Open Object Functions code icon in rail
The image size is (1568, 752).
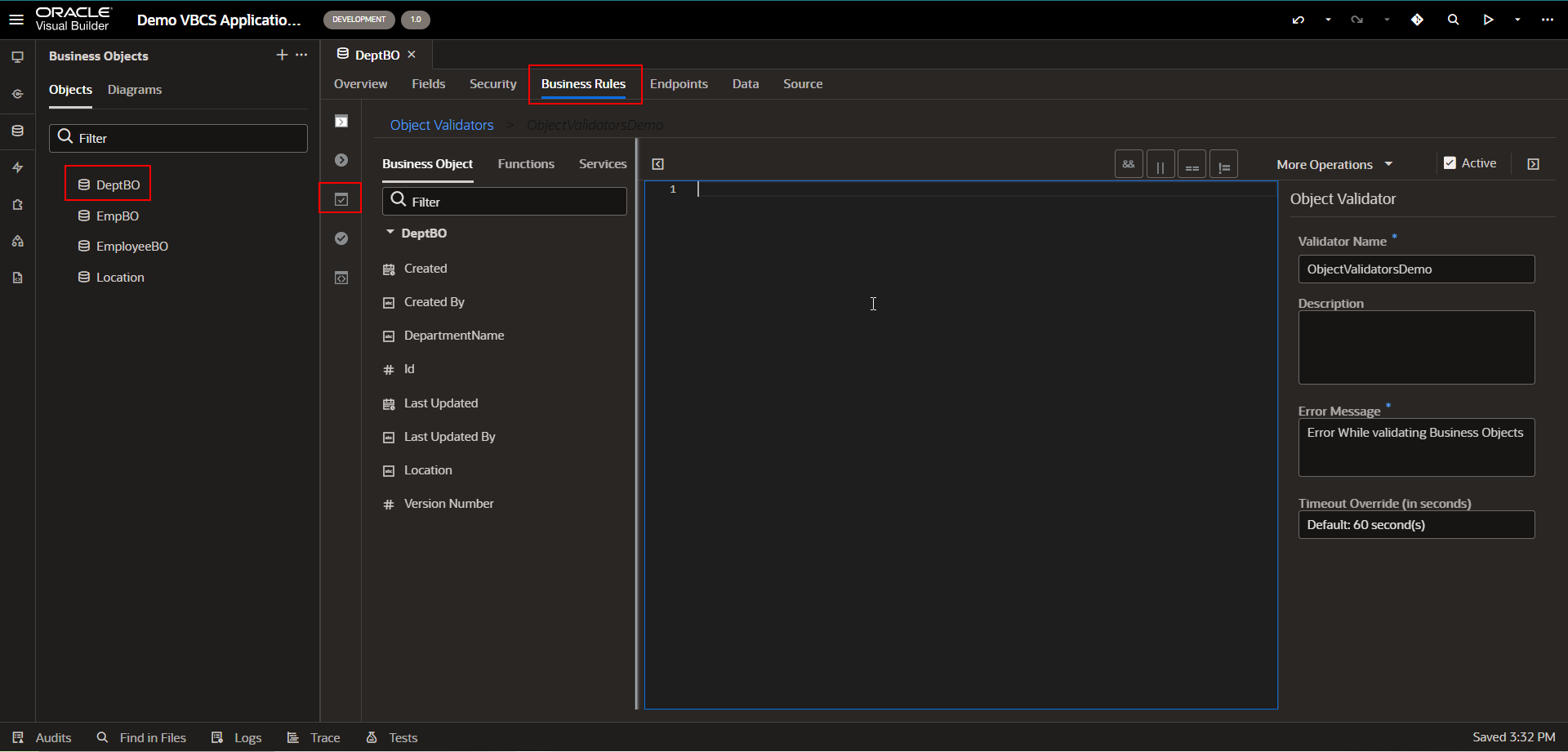341,278
